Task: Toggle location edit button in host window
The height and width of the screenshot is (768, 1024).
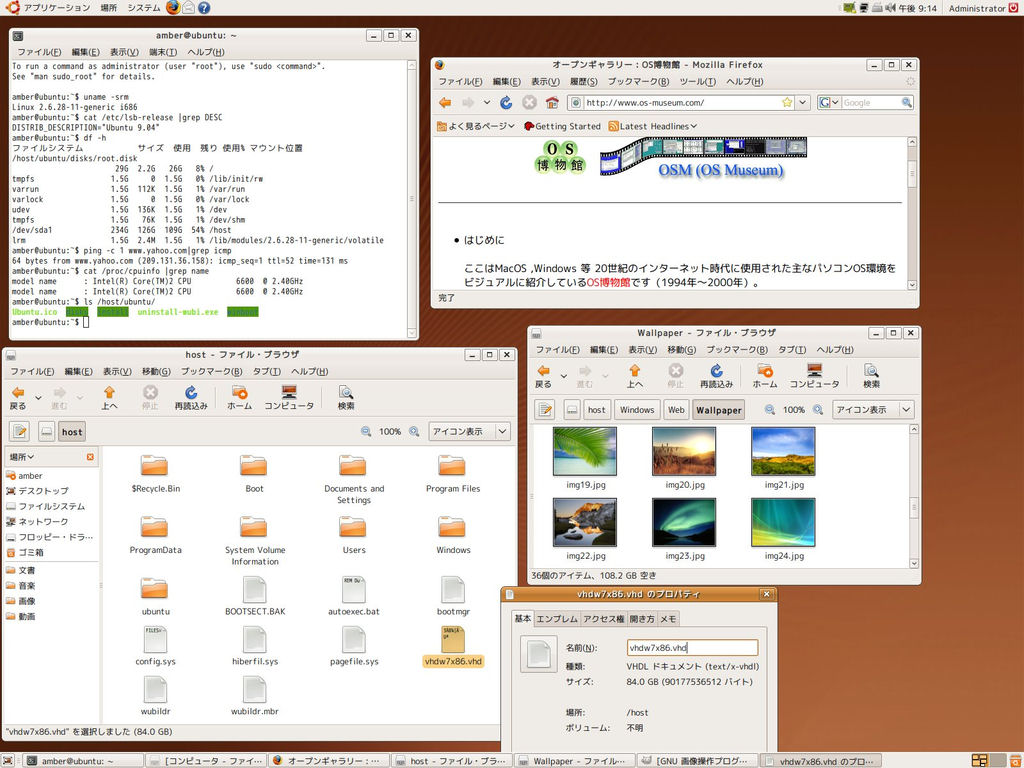Action: pyautogui.click(x=20, y=432)
